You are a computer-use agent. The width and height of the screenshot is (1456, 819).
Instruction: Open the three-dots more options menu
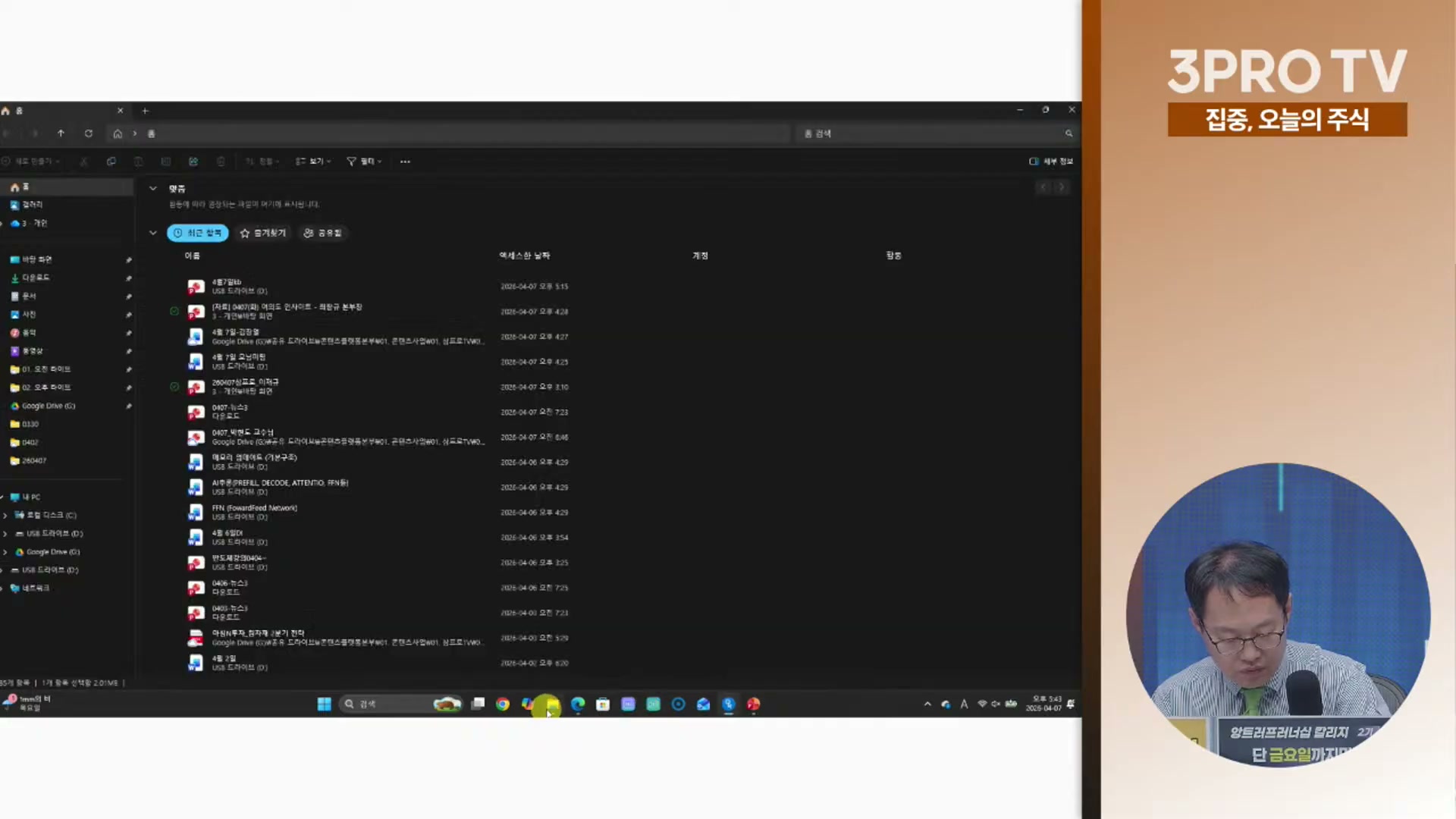[405, 162]
